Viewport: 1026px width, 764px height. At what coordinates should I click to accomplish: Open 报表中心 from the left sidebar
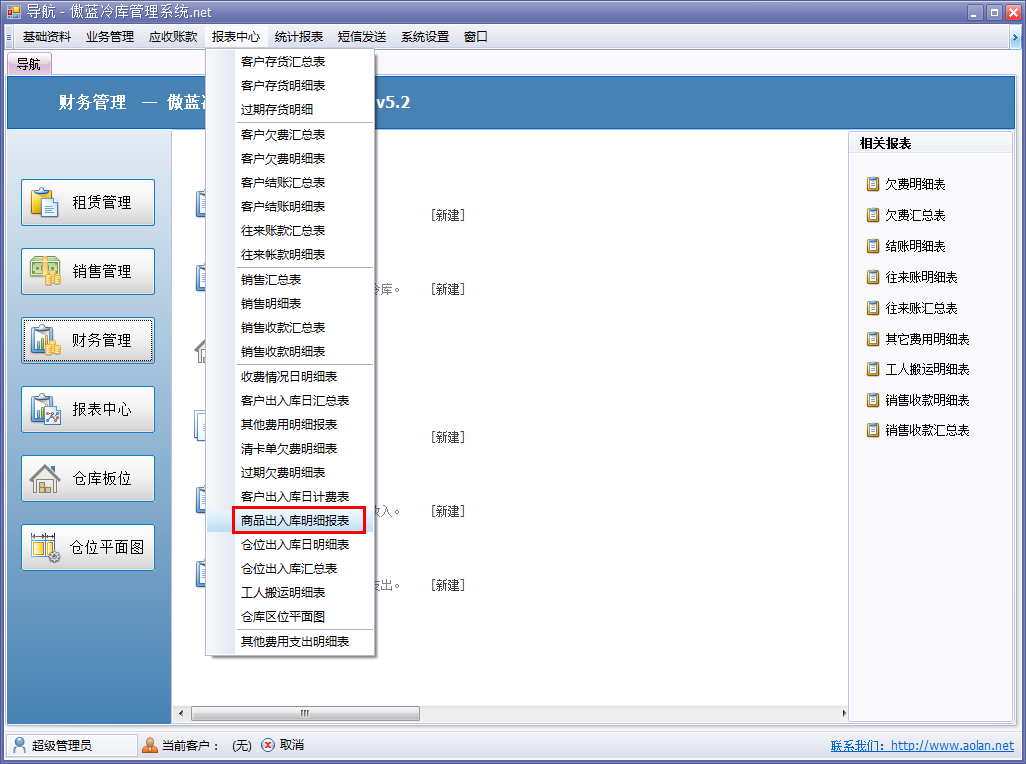87,409
